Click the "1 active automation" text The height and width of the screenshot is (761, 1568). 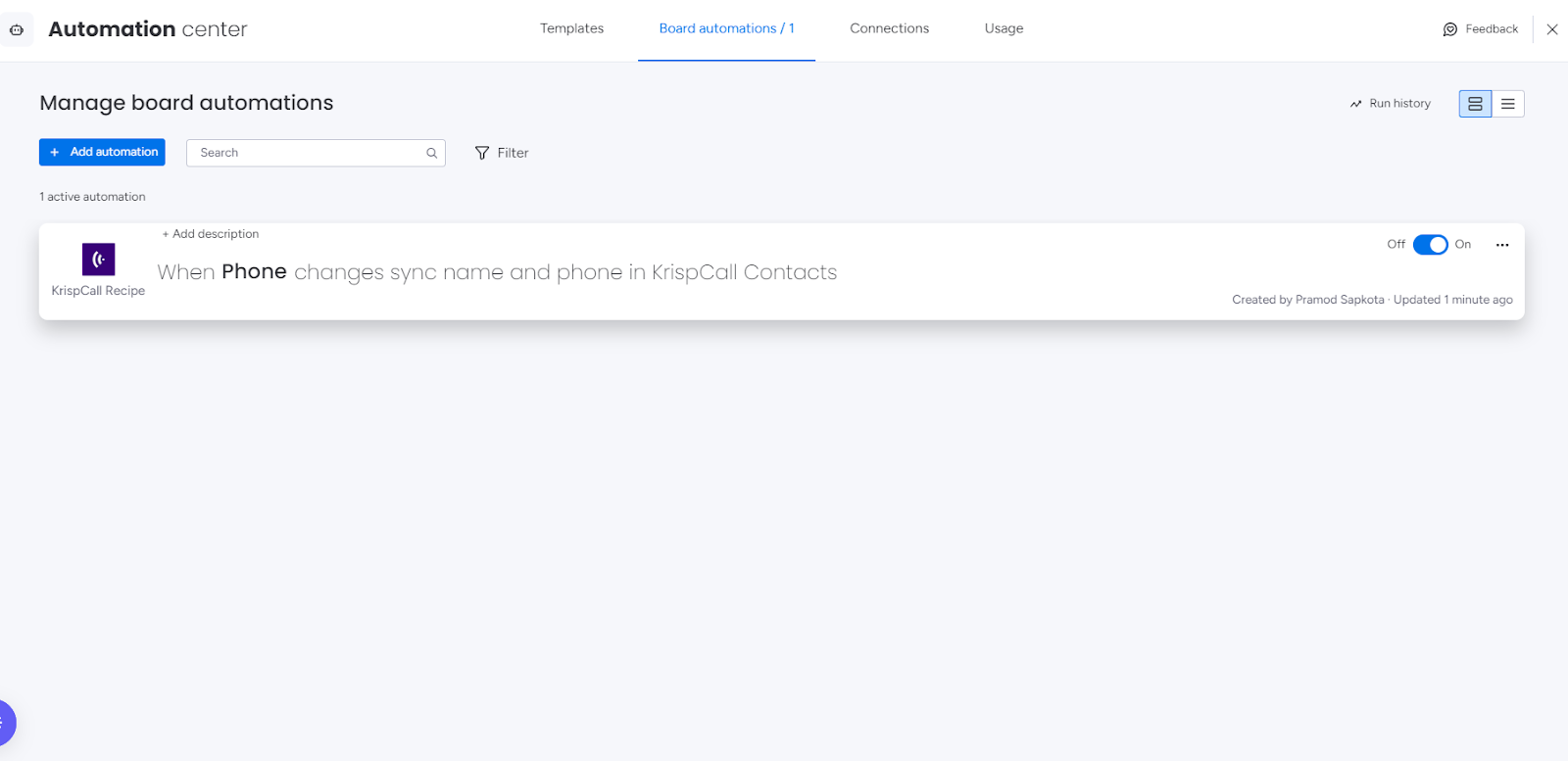92,197
